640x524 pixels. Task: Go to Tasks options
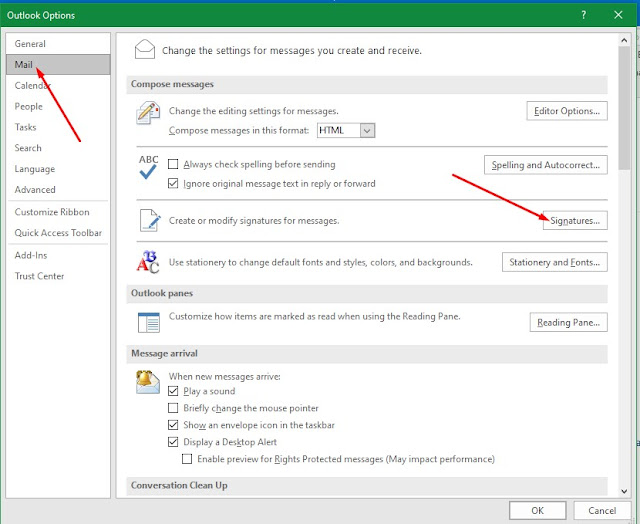tap(58, 127)
